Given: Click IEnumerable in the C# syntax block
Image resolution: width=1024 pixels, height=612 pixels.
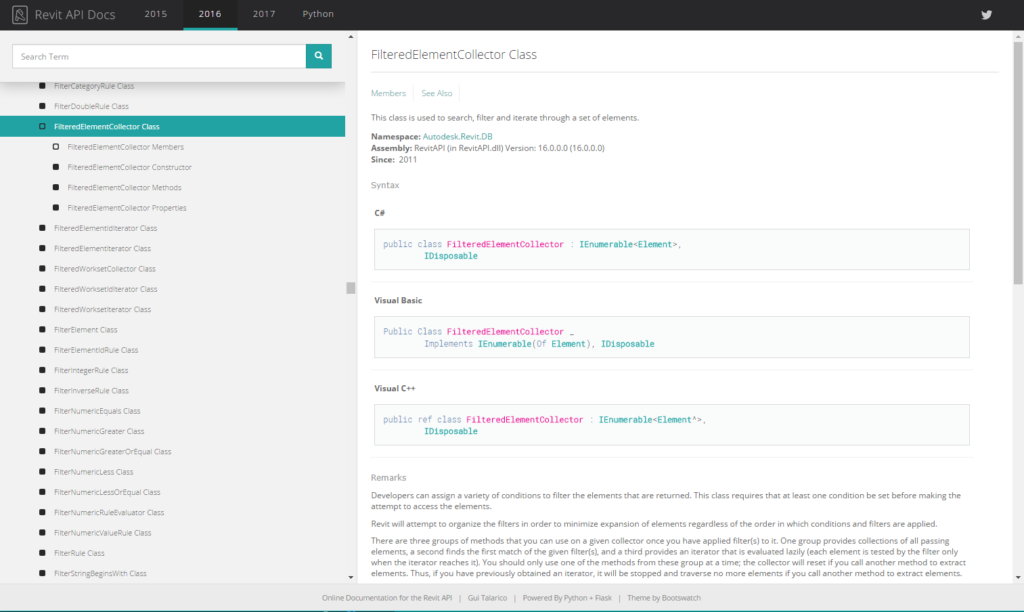Looking at the screenshot, I should click(606, 244).
